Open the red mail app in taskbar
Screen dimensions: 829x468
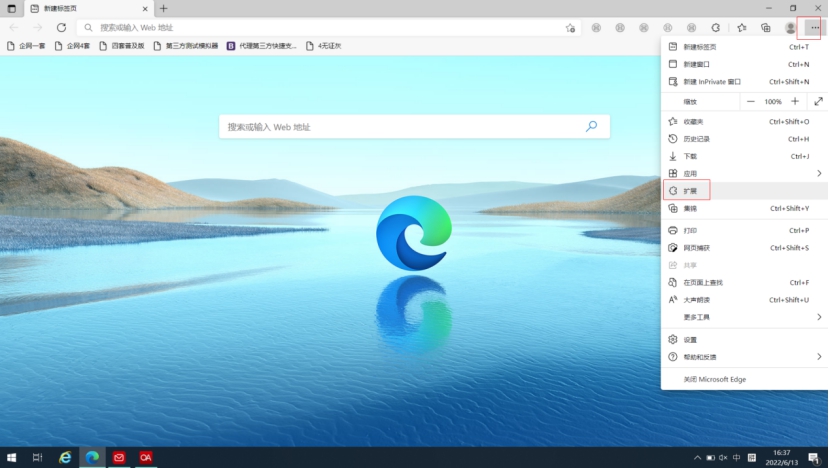tap(119, 457)
